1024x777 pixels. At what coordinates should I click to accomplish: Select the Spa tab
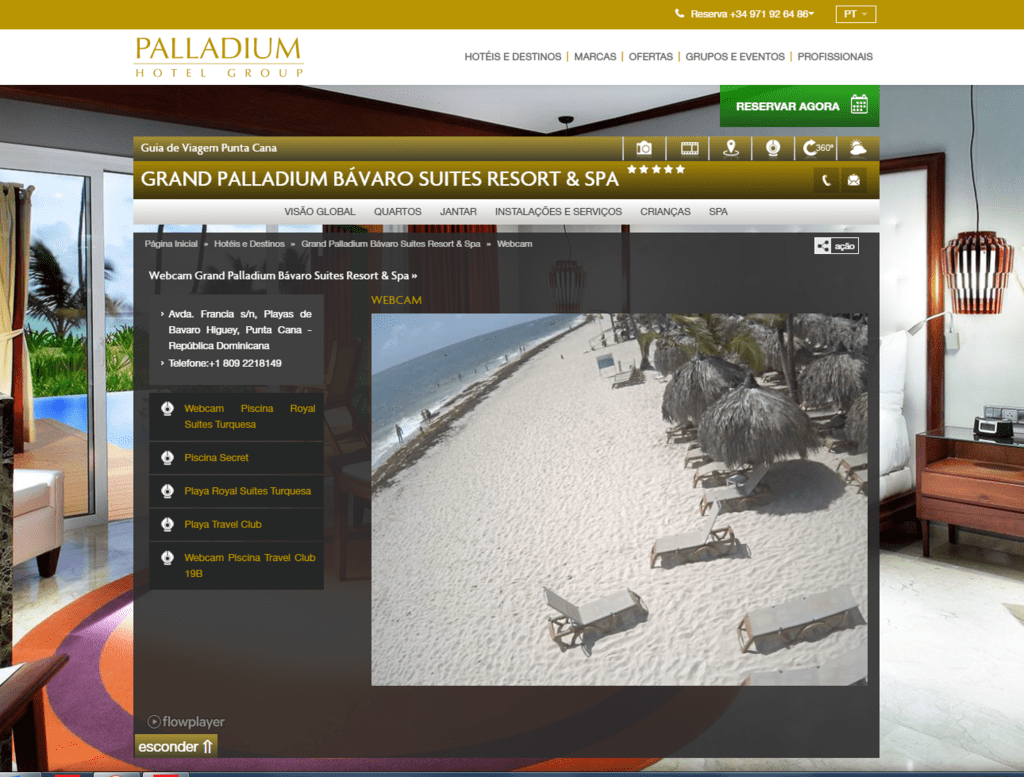[718, 212]
